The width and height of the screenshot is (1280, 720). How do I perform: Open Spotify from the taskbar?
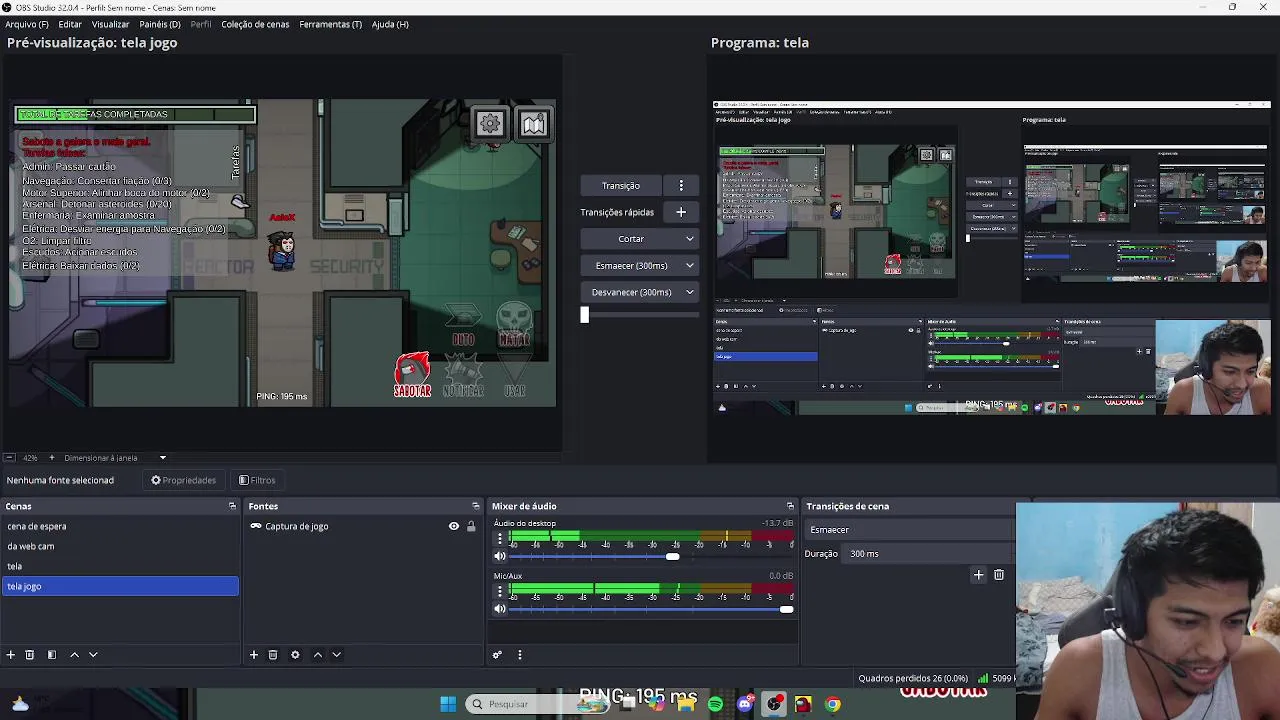point(715,704)
